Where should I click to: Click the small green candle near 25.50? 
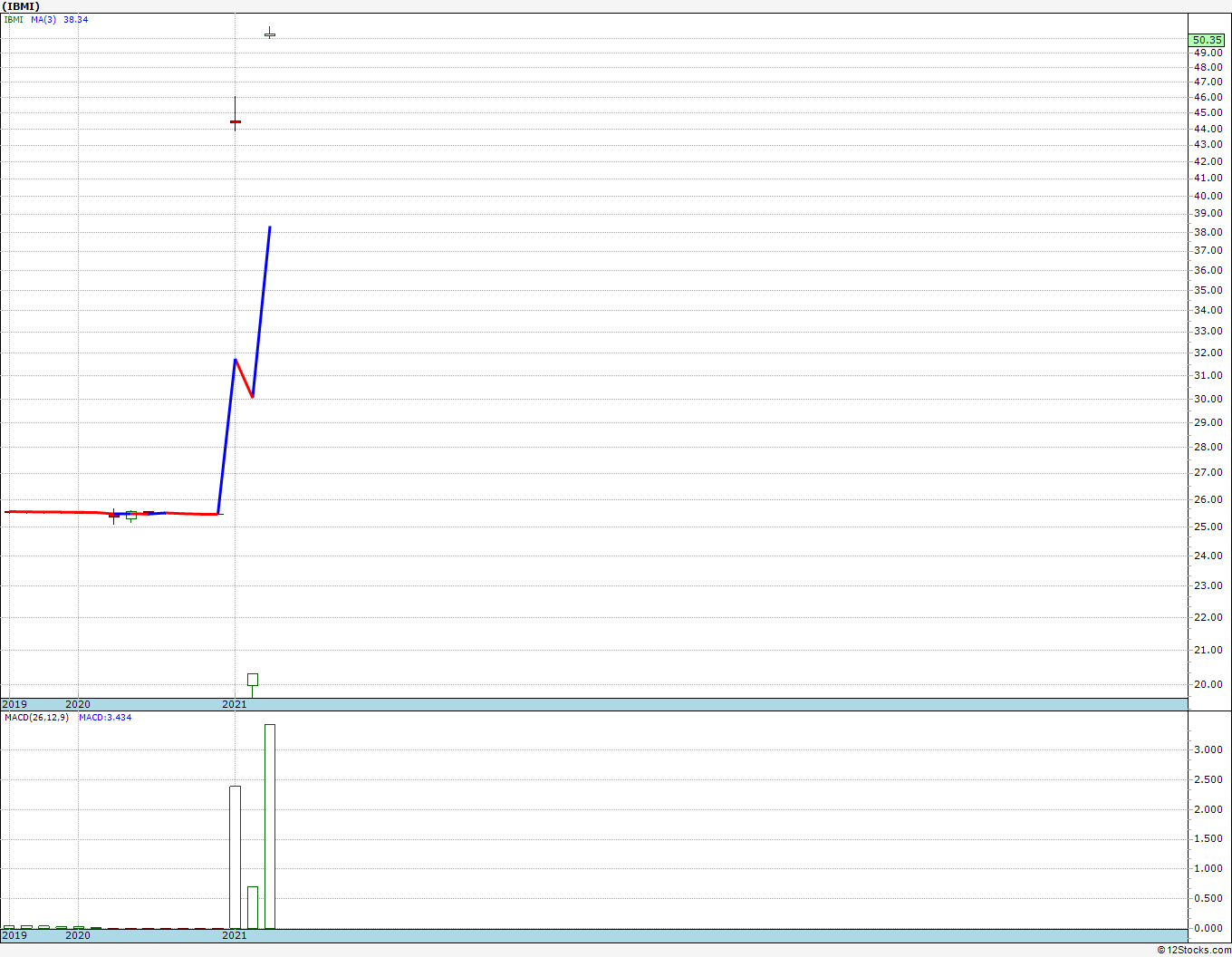coord(131,516)
